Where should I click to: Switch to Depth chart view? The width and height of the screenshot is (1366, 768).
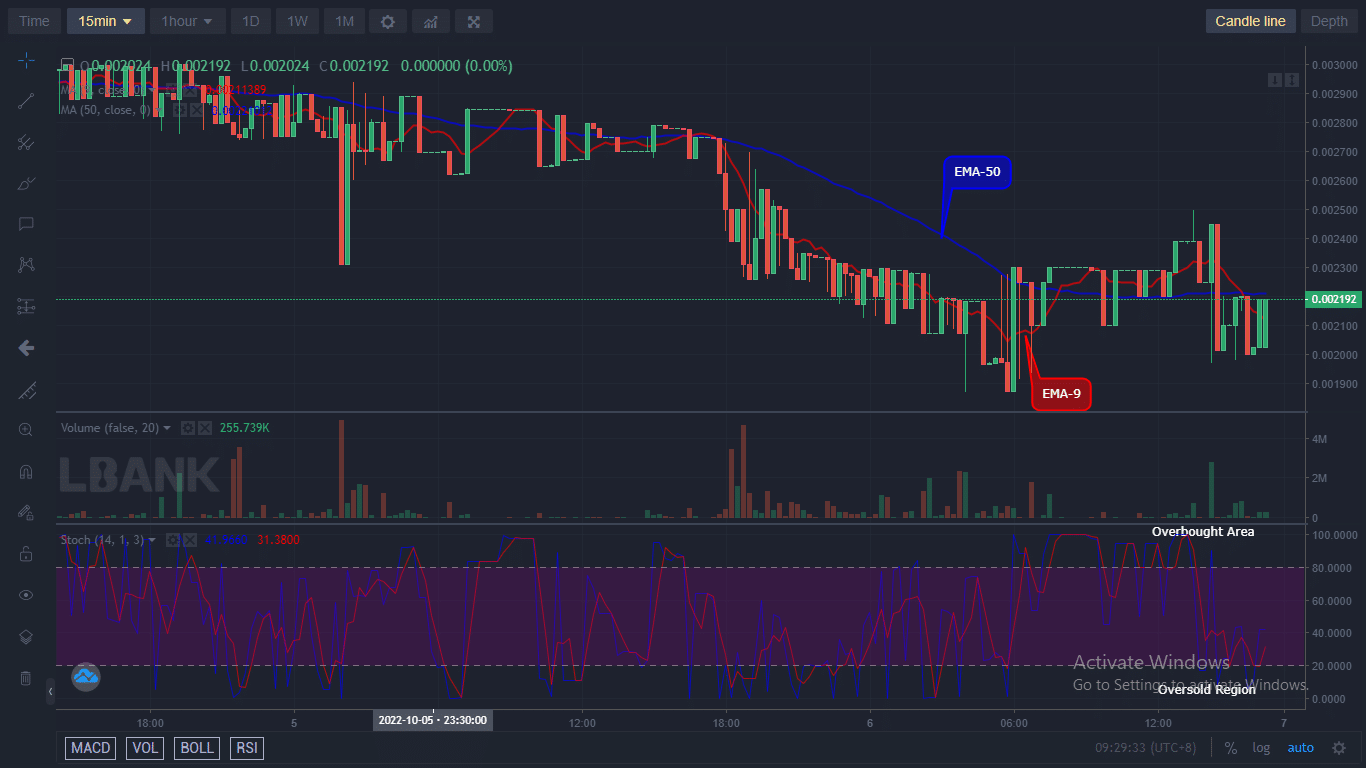point(1329,21)
